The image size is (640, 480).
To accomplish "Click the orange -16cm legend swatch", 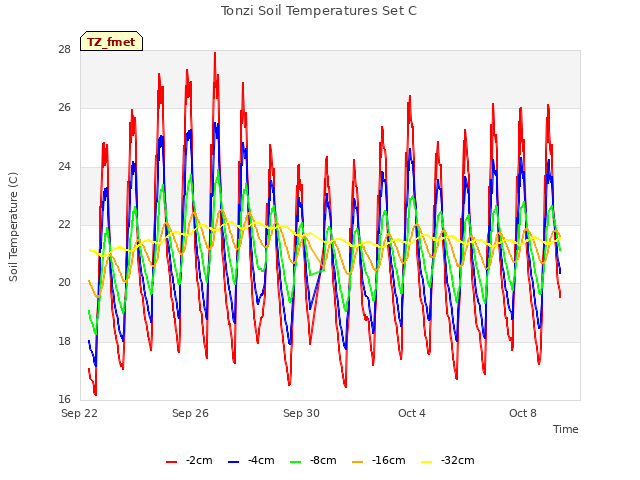I will (357, 462).
